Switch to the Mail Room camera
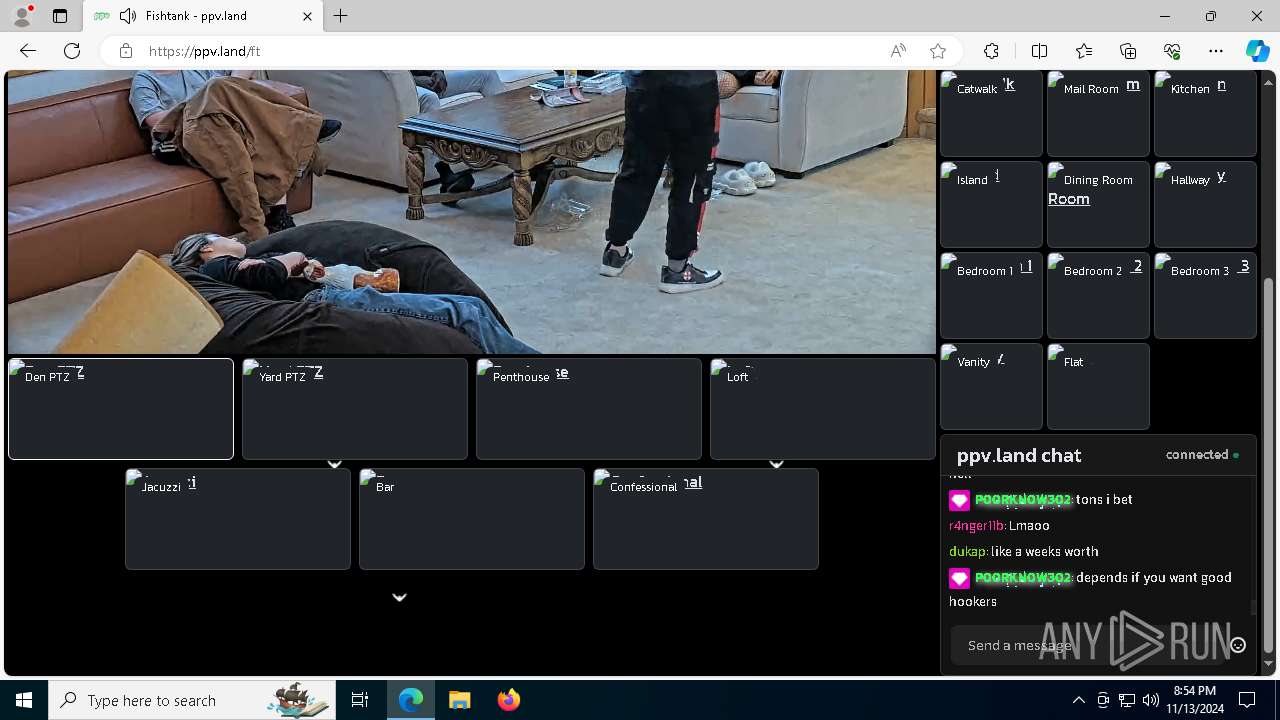The height and width of the screenshot is (720, 1280). point(1098,113)
